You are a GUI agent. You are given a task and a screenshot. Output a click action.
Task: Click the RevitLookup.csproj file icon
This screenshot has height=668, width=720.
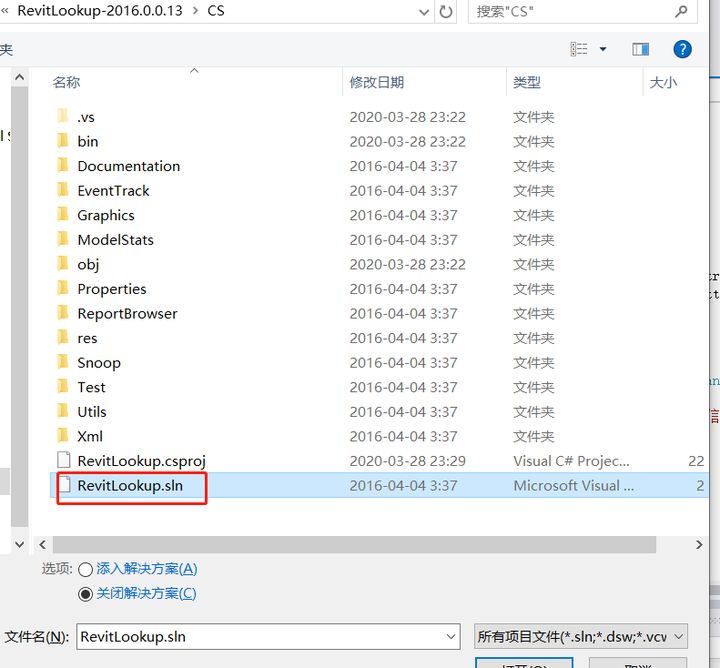(x=64, y=460)
